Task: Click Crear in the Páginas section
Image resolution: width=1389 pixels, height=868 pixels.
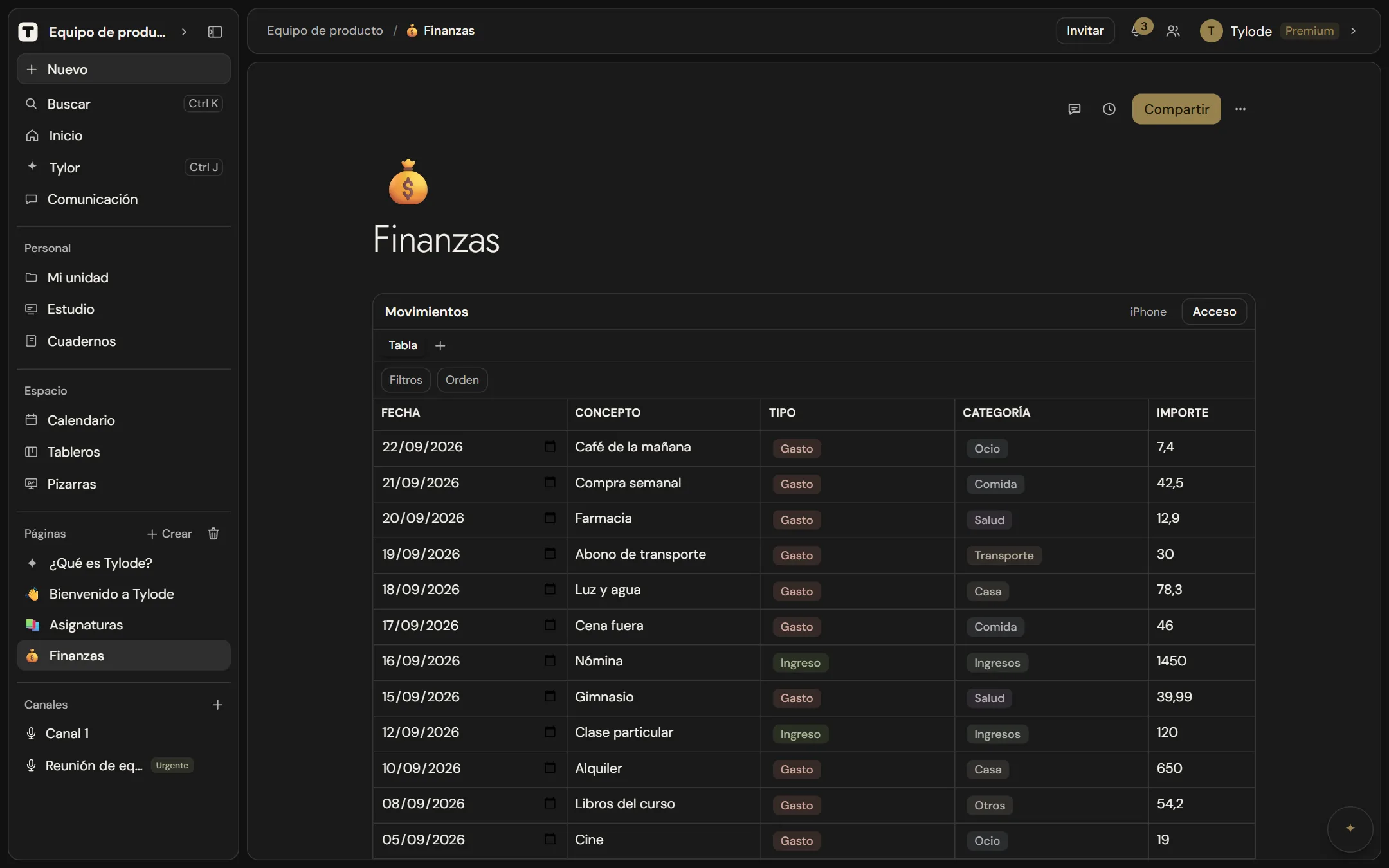Action: coord(170,534)
